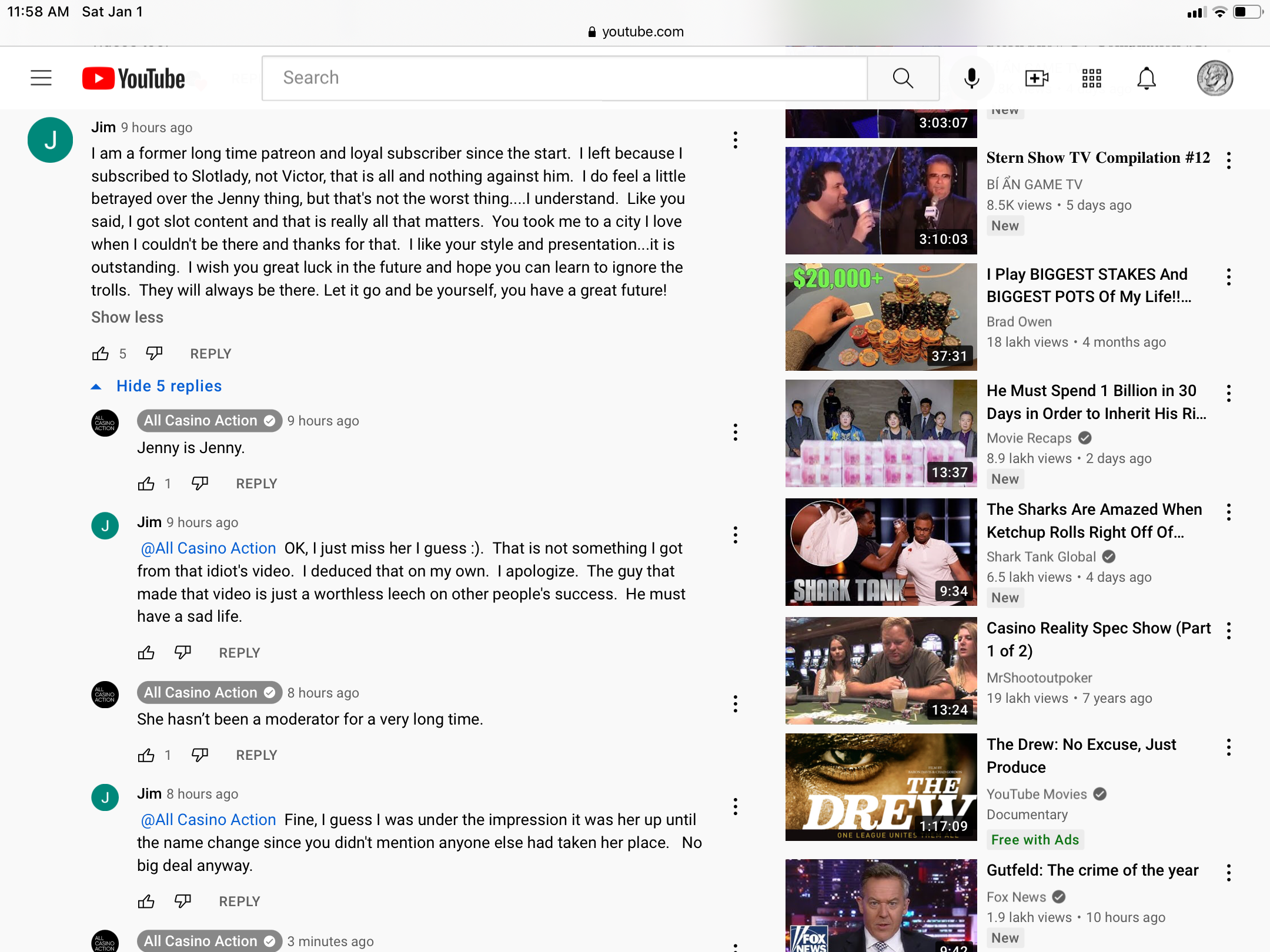This screenshot has width=1270, height=952.
Task: Open the notifications bell
Action: (1147, 78)
